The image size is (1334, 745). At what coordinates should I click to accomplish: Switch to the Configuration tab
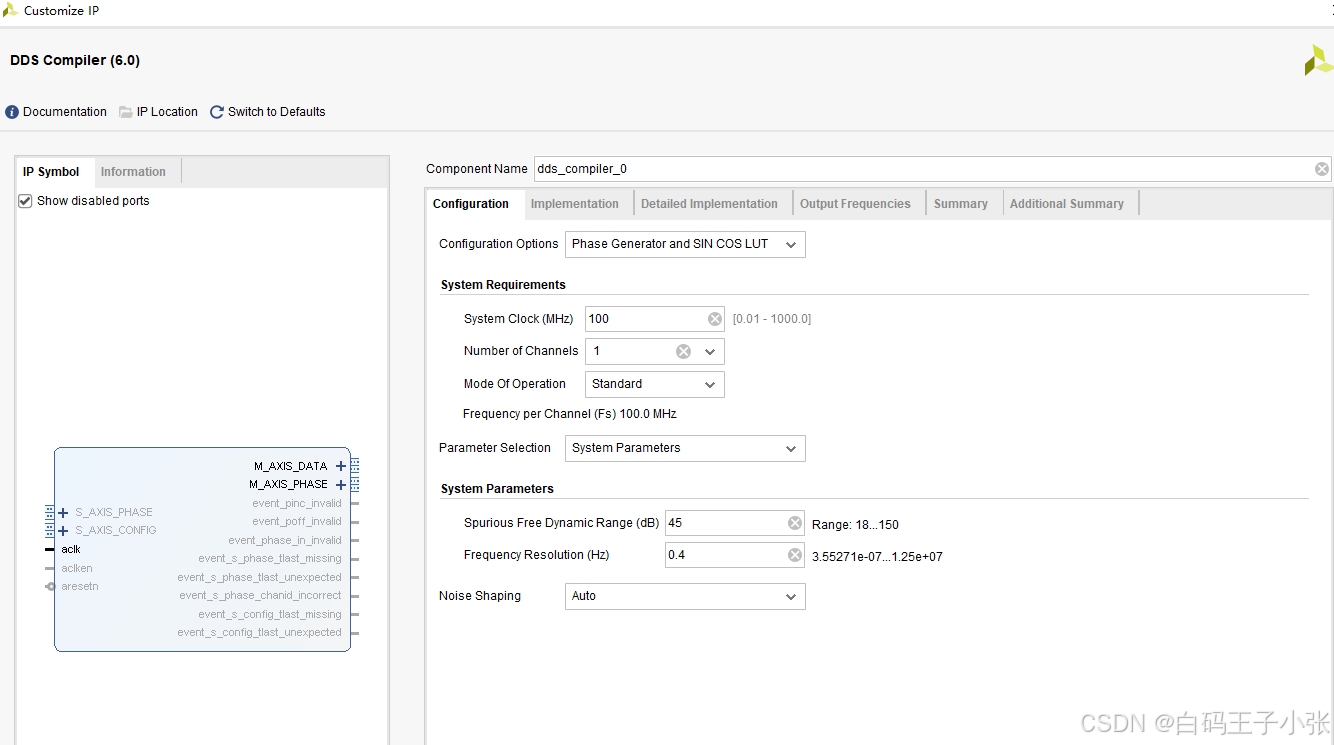(x=471, y=204)
